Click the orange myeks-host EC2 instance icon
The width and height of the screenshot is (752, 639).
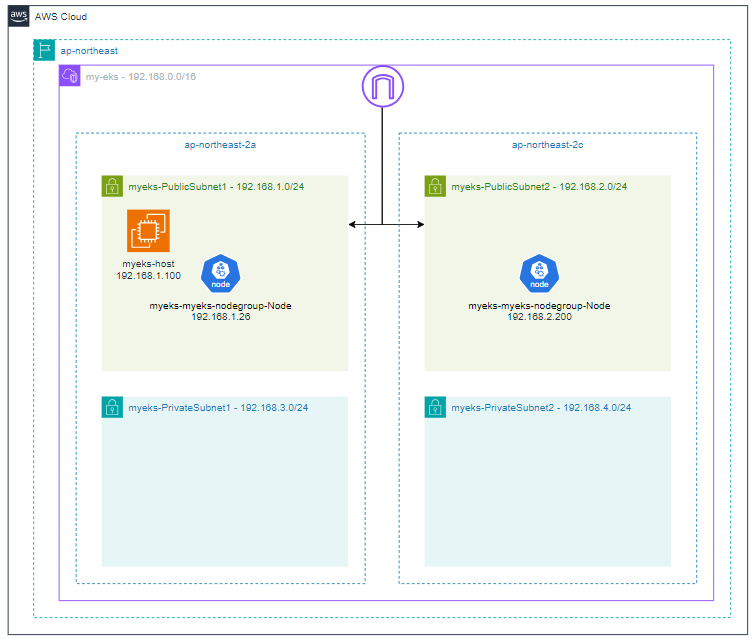click(148, 231)
